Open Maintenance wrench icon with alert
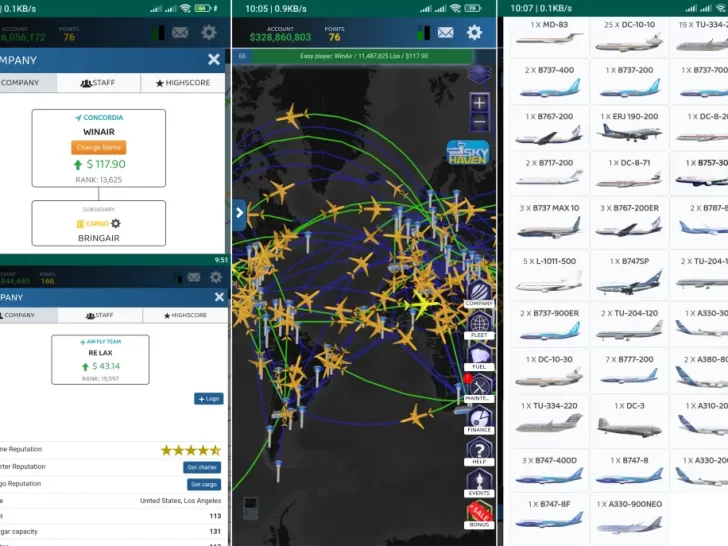 [480, 388]
